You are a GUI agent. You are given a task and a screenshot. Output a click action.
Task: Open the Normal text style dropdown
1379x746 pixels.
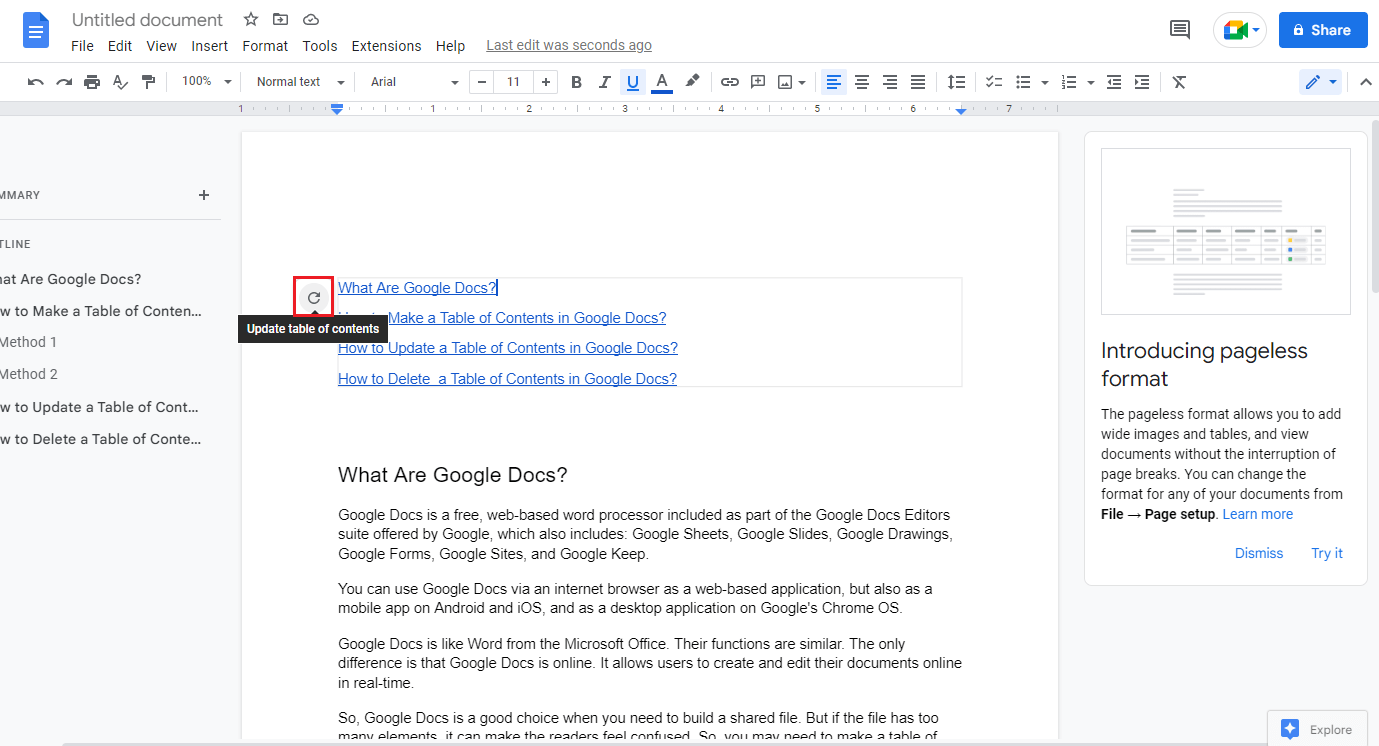point(300,82)
